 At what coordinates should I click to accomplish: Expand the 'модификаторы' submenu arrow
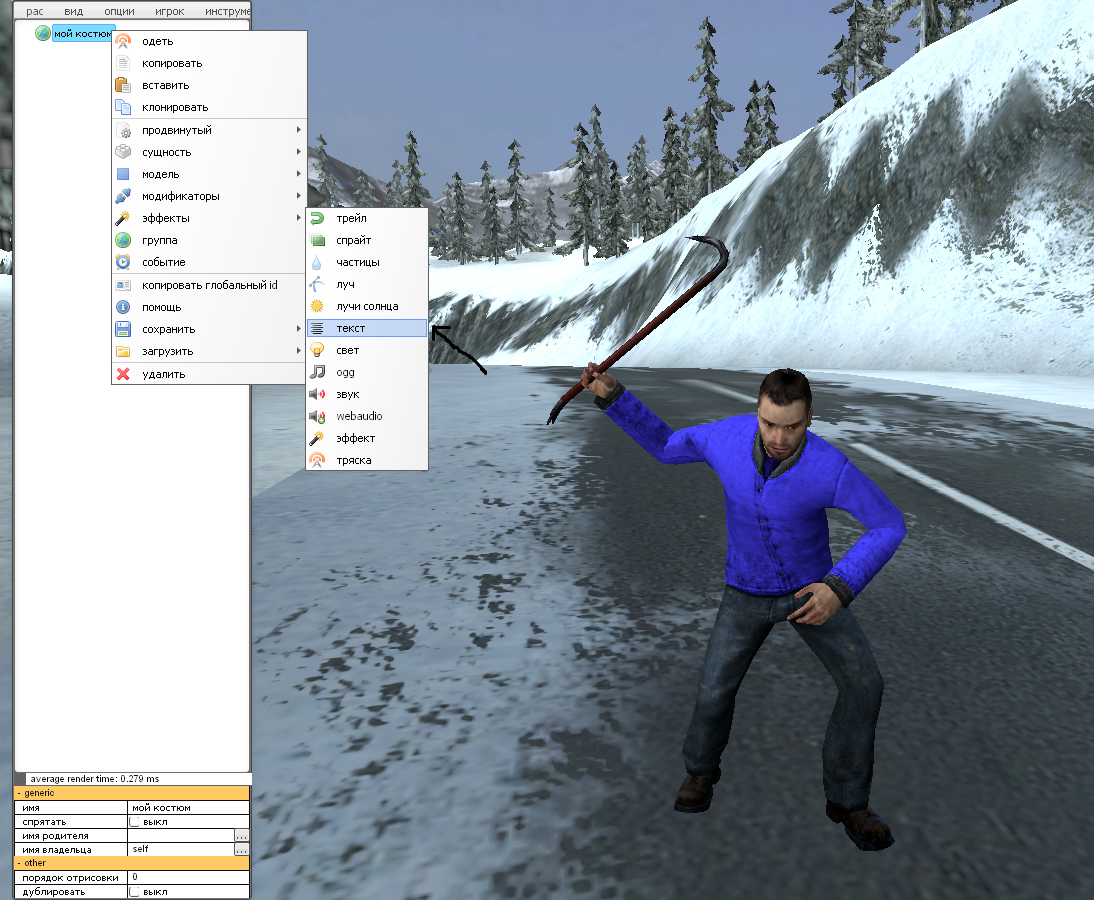[x=299, y=196]
